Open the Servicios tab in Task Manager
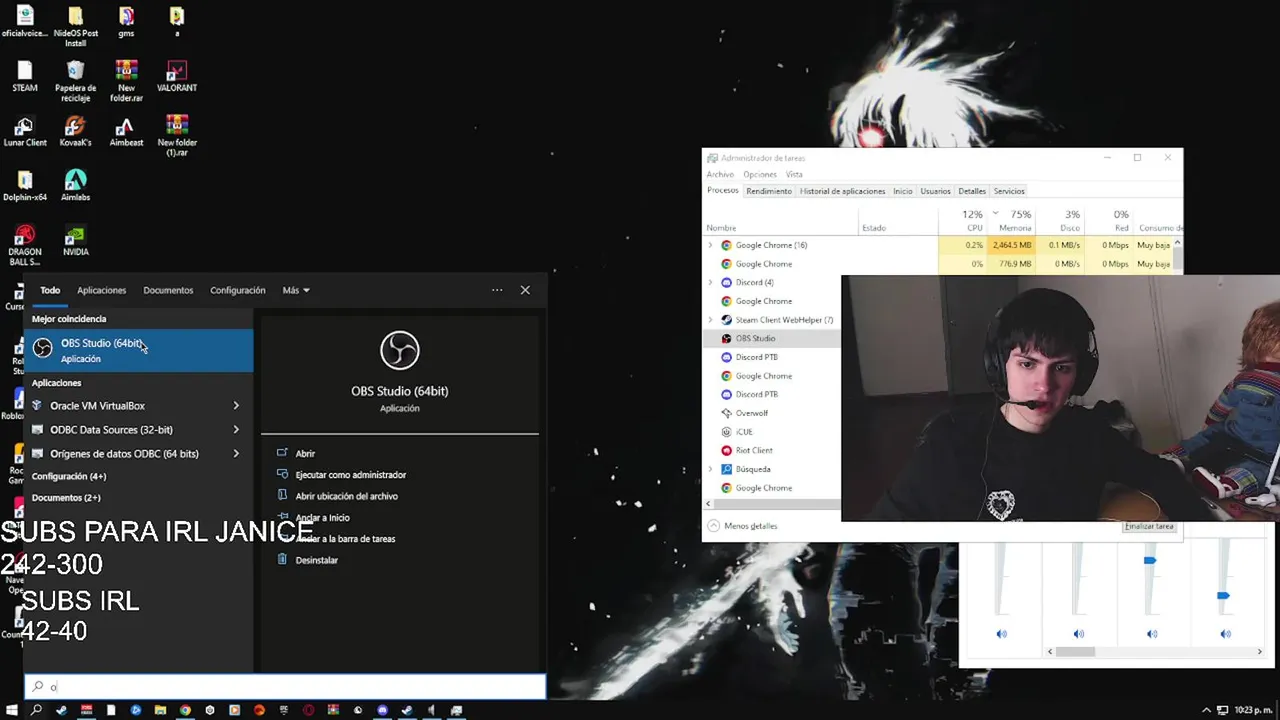 (1009, 191)
